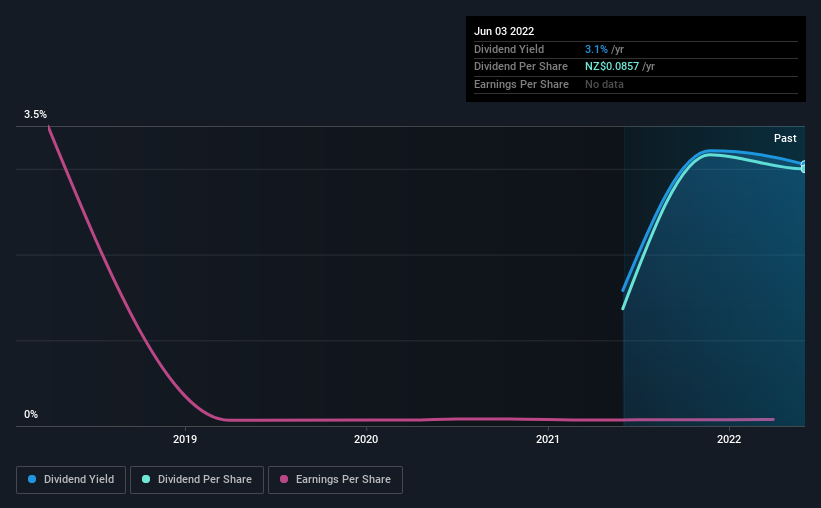Click the tooltip 'Dividend Per Share' row label
Image resolution: width=821 pixels, height=508 pixels.
click(x=520, y=67)
